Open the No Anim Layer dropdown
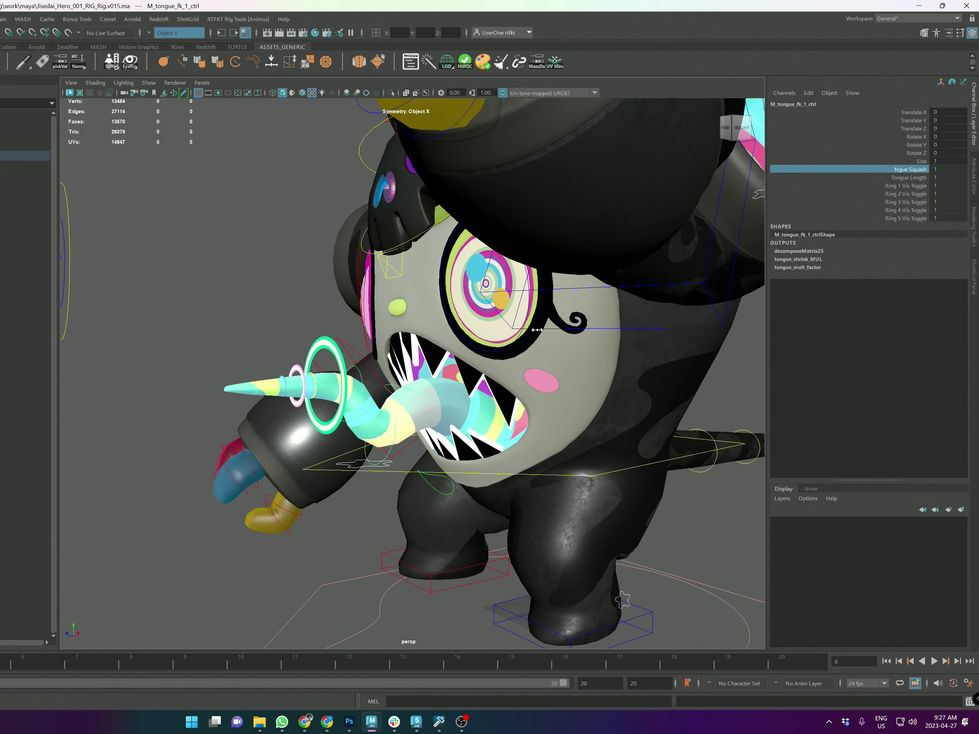Screen dimensions: 979x734 click(x=804, y=683)
